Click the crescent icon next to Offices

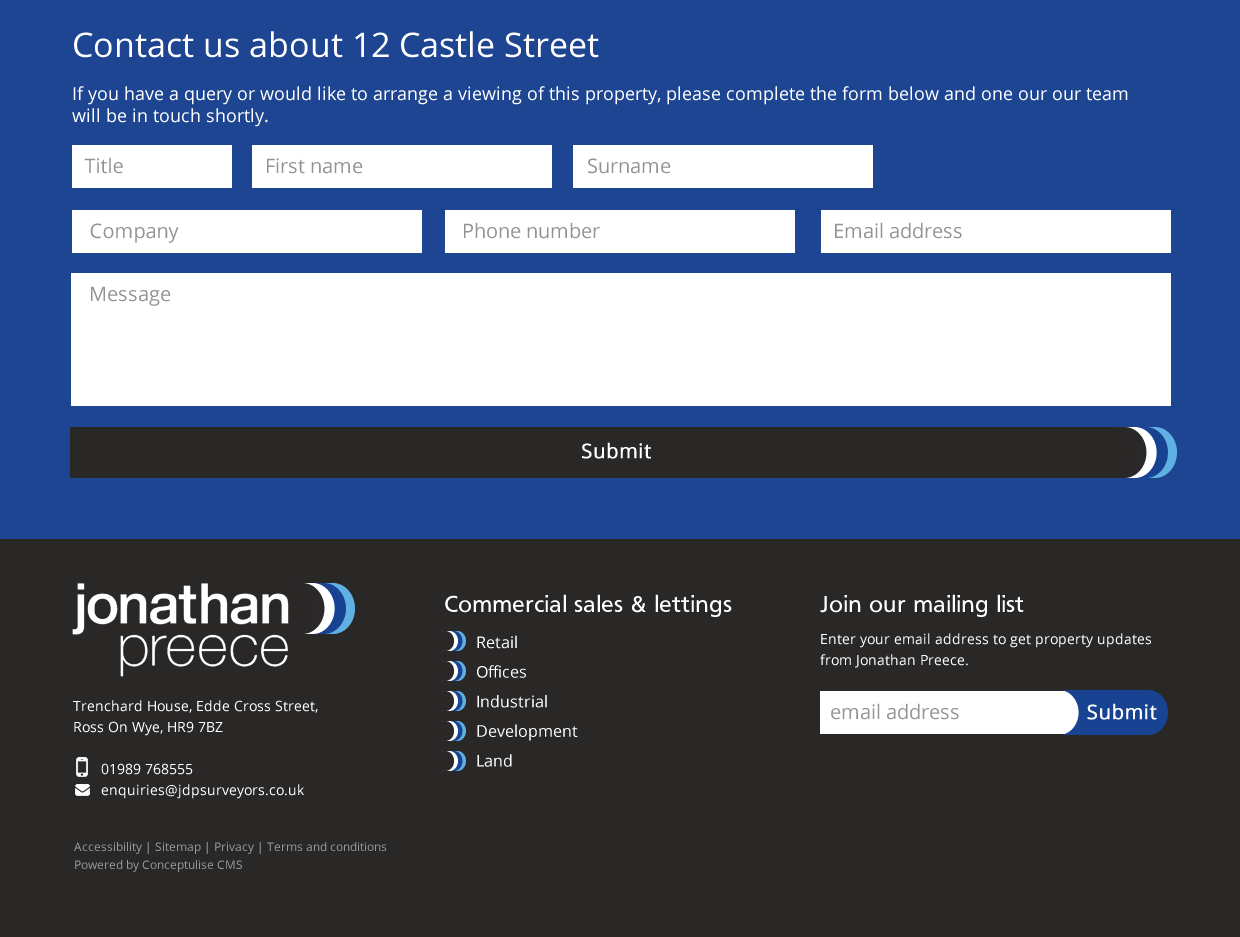click(456, 672)
